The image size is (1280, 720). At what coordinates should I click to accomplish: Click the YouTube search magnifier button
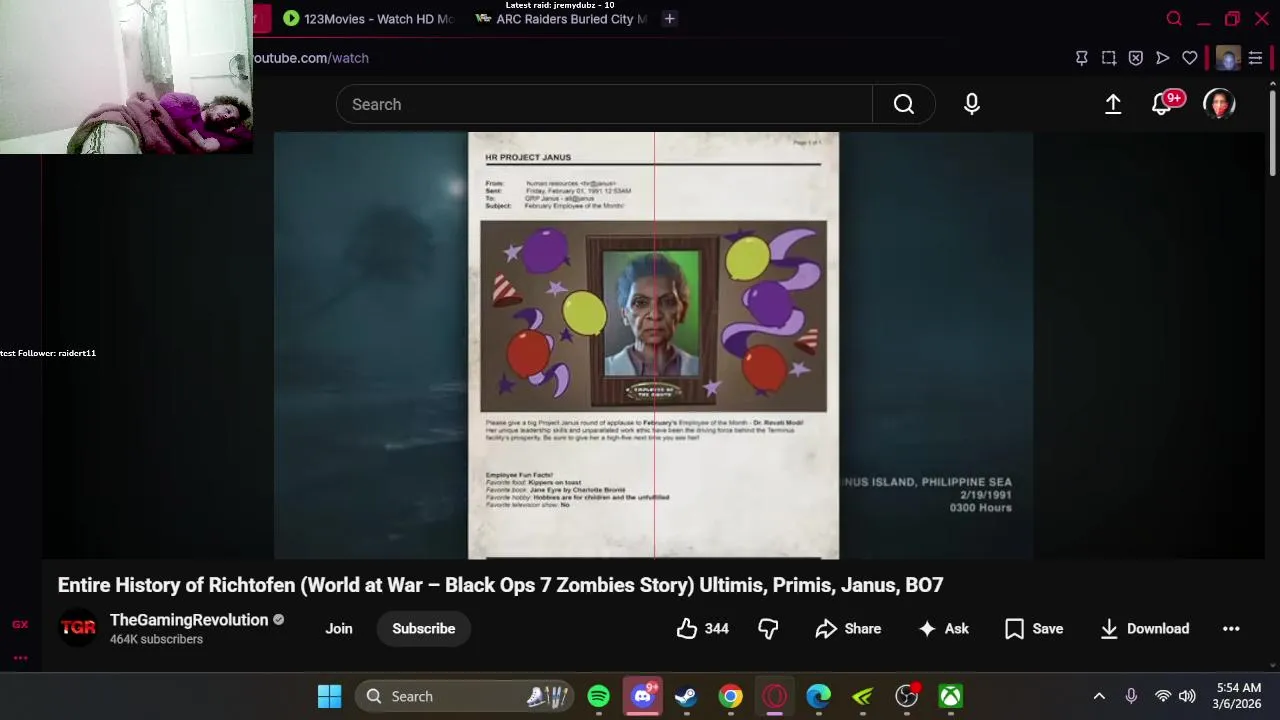click(904, 104)
